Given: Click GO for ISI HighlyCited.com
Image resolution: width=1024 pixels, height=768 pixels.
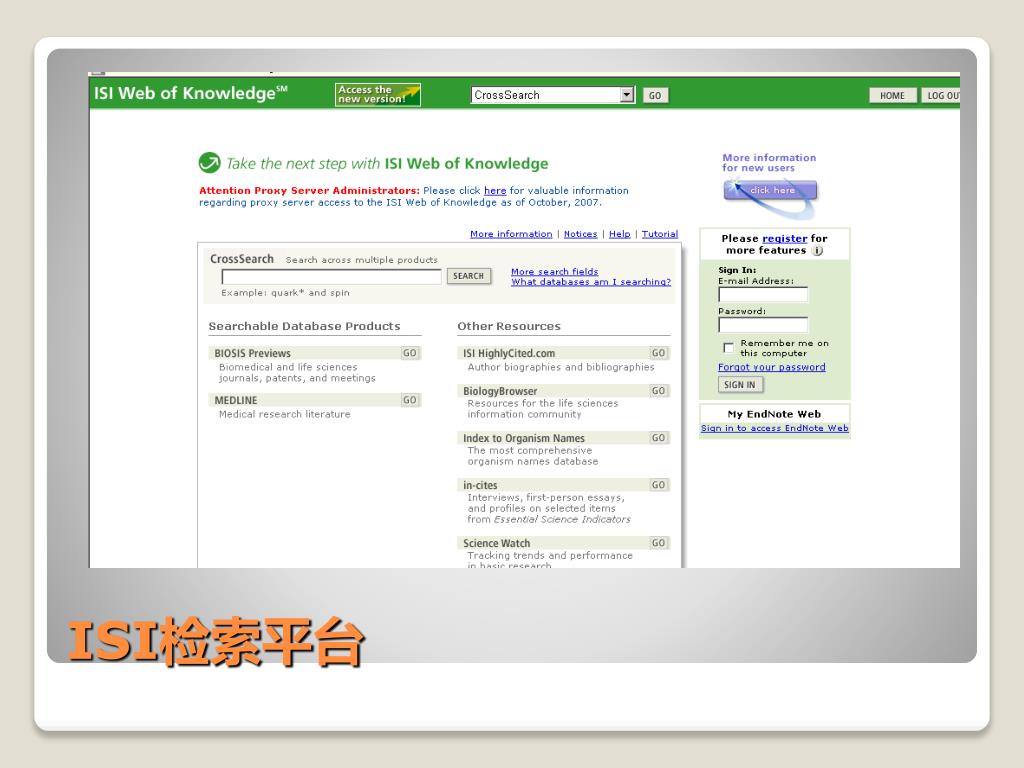Looking at the screenshot, I should pyautogui.click(x=658, y=353).
